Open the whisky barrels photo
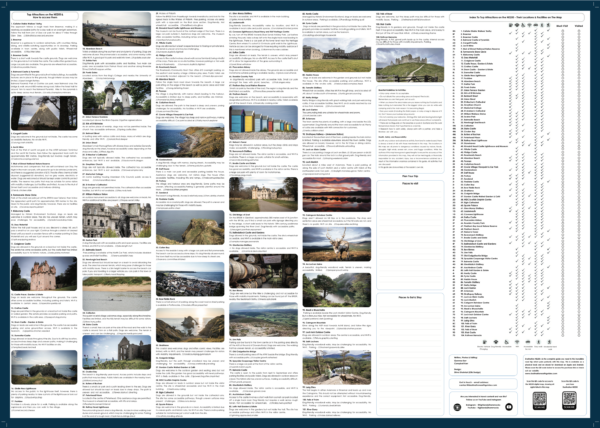600x428 pixels. pos(263,271)
